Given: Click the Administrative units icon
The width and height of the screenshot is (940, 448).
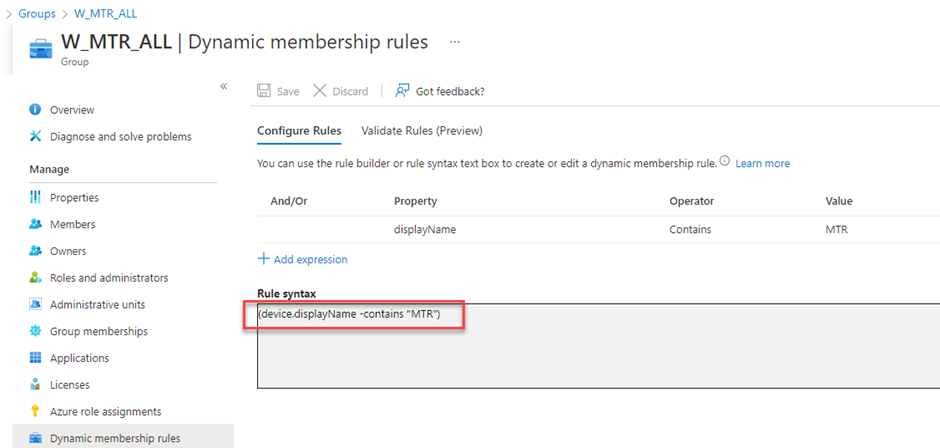Looking at the screenshot, I should pos(35,304).
